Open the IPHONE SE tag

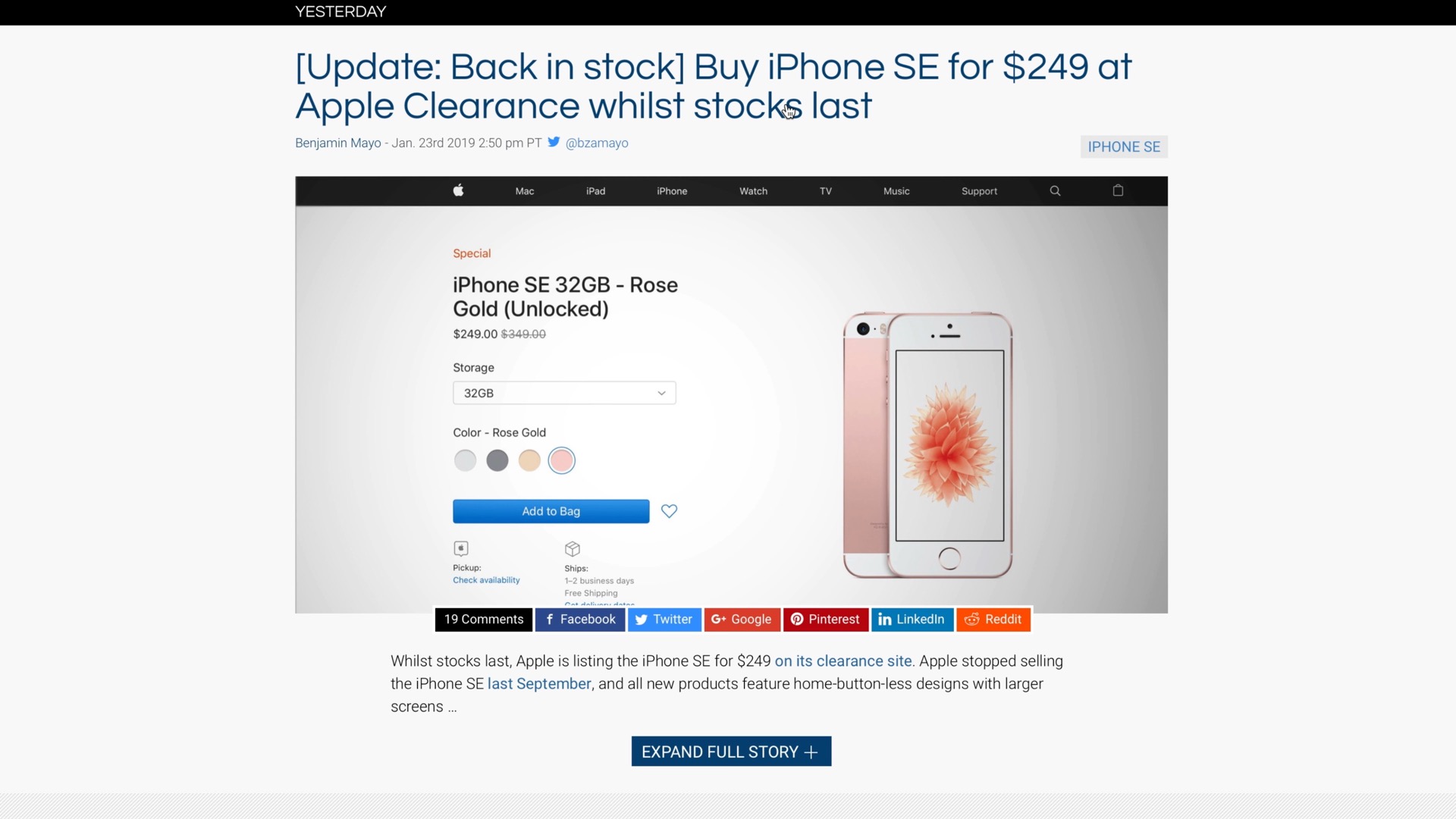click(1124, 147)
